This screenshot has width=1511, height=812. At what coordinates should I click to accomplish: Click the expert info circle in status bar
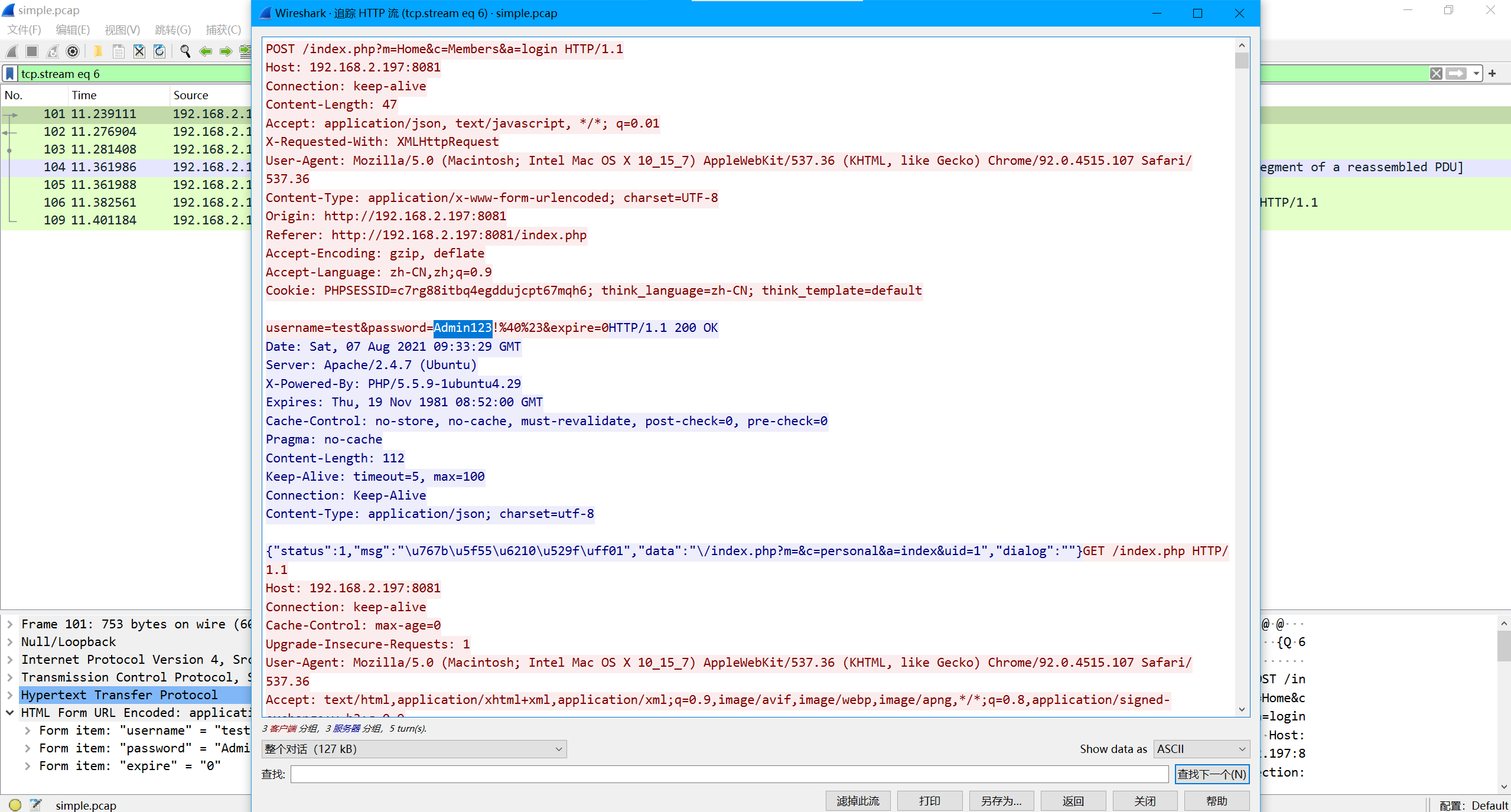pyautogui.click(x=15, y=805)
